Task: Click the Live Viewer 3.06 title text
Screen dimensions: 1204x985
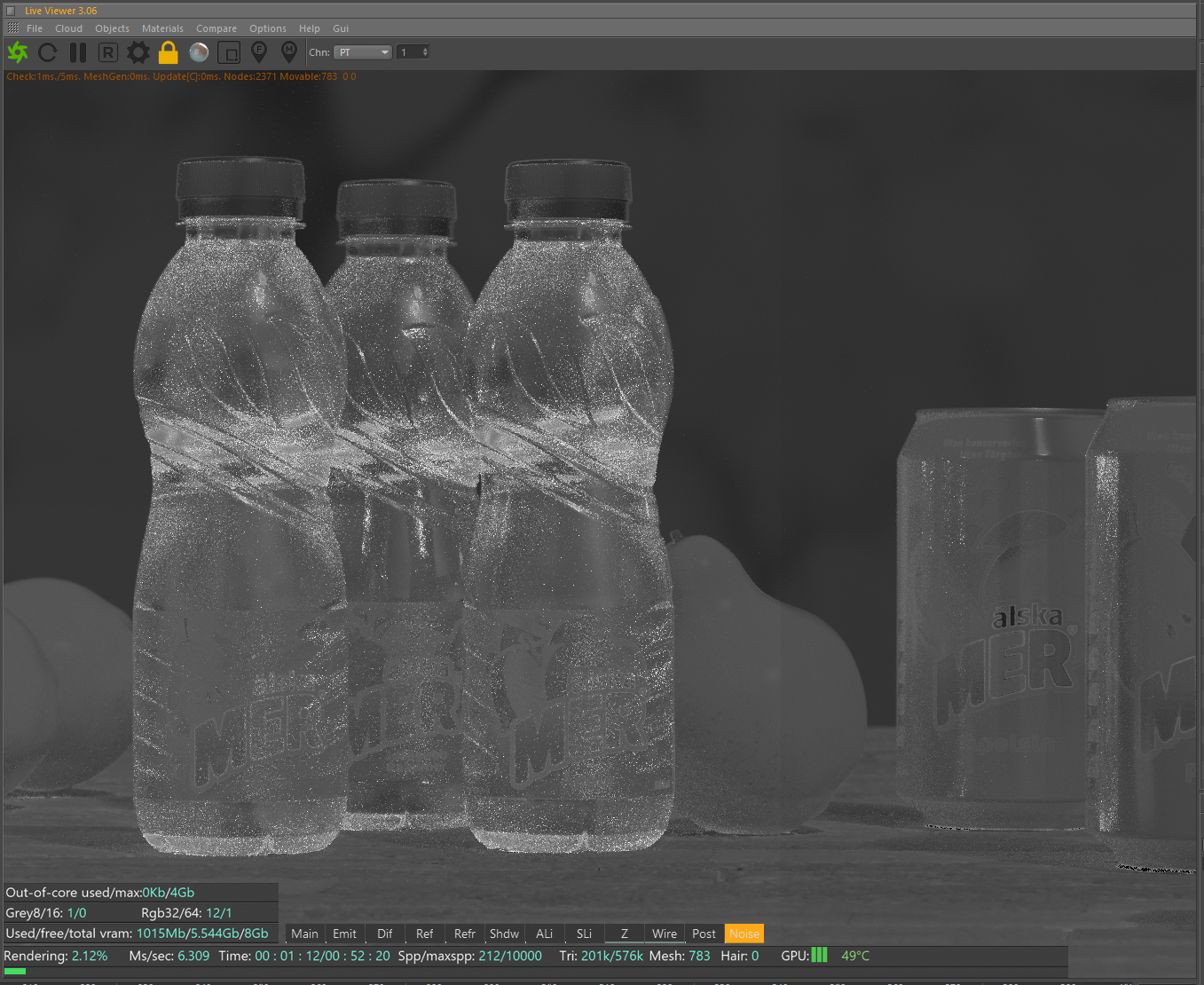Action: 61,11
